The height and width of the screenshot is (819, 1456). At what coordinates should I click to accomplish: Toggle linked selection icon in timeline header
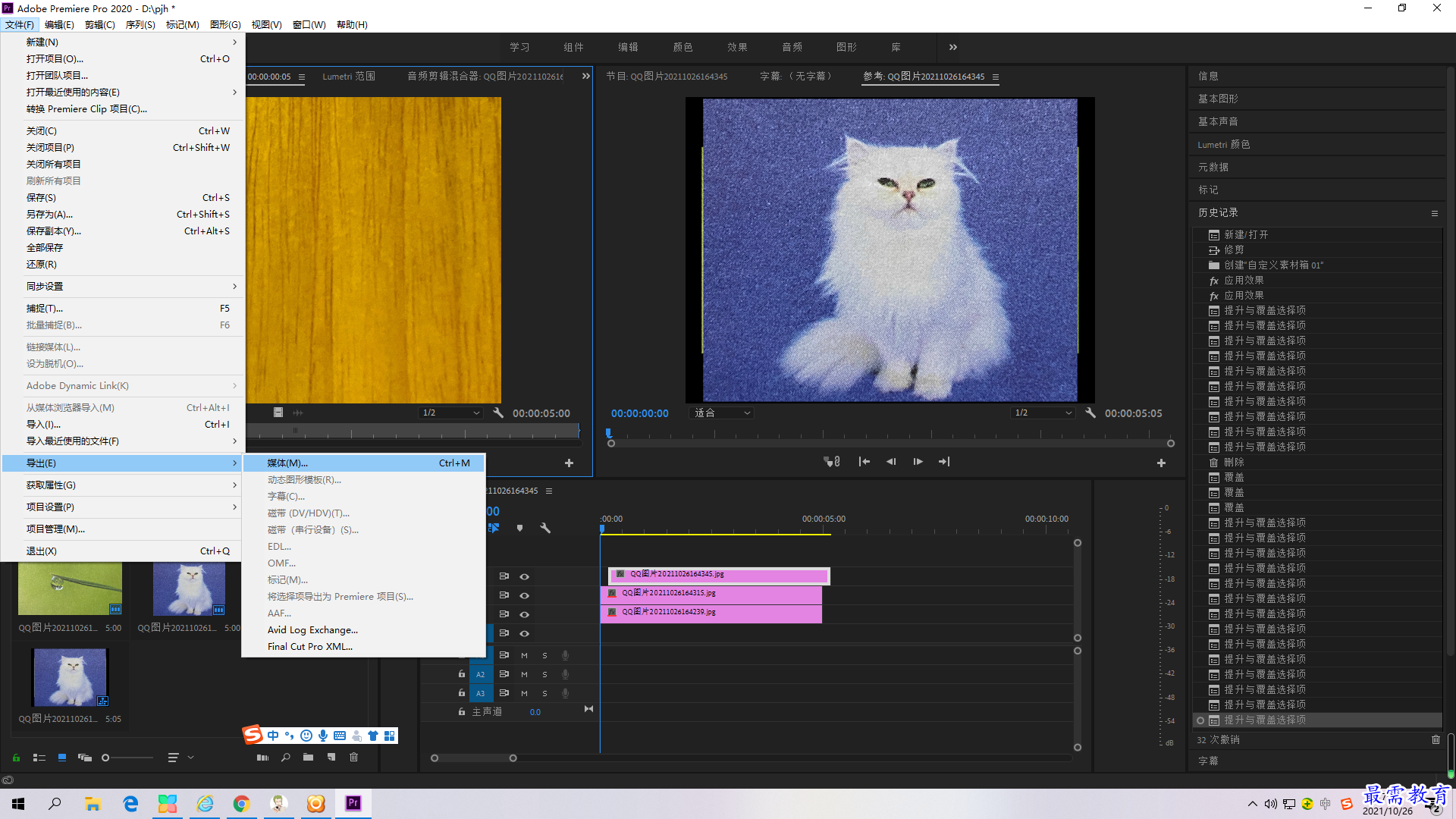[x=494, y=528]
